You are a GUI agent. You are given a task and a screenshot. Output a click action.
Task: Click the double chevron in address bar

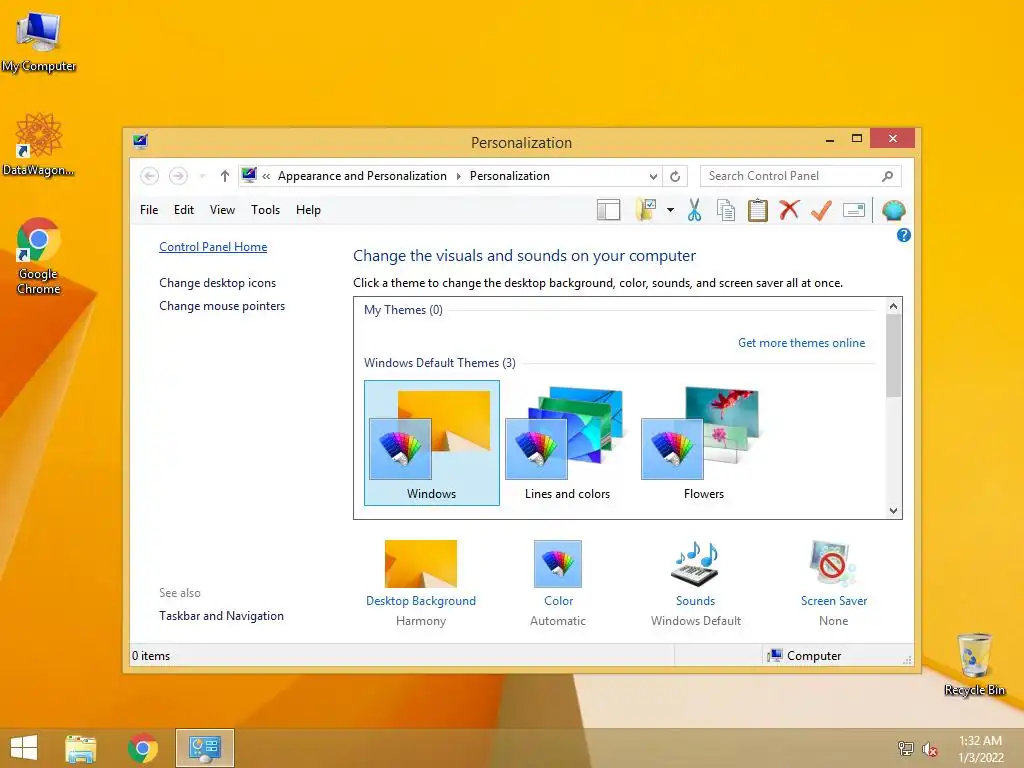coord(266,176)
